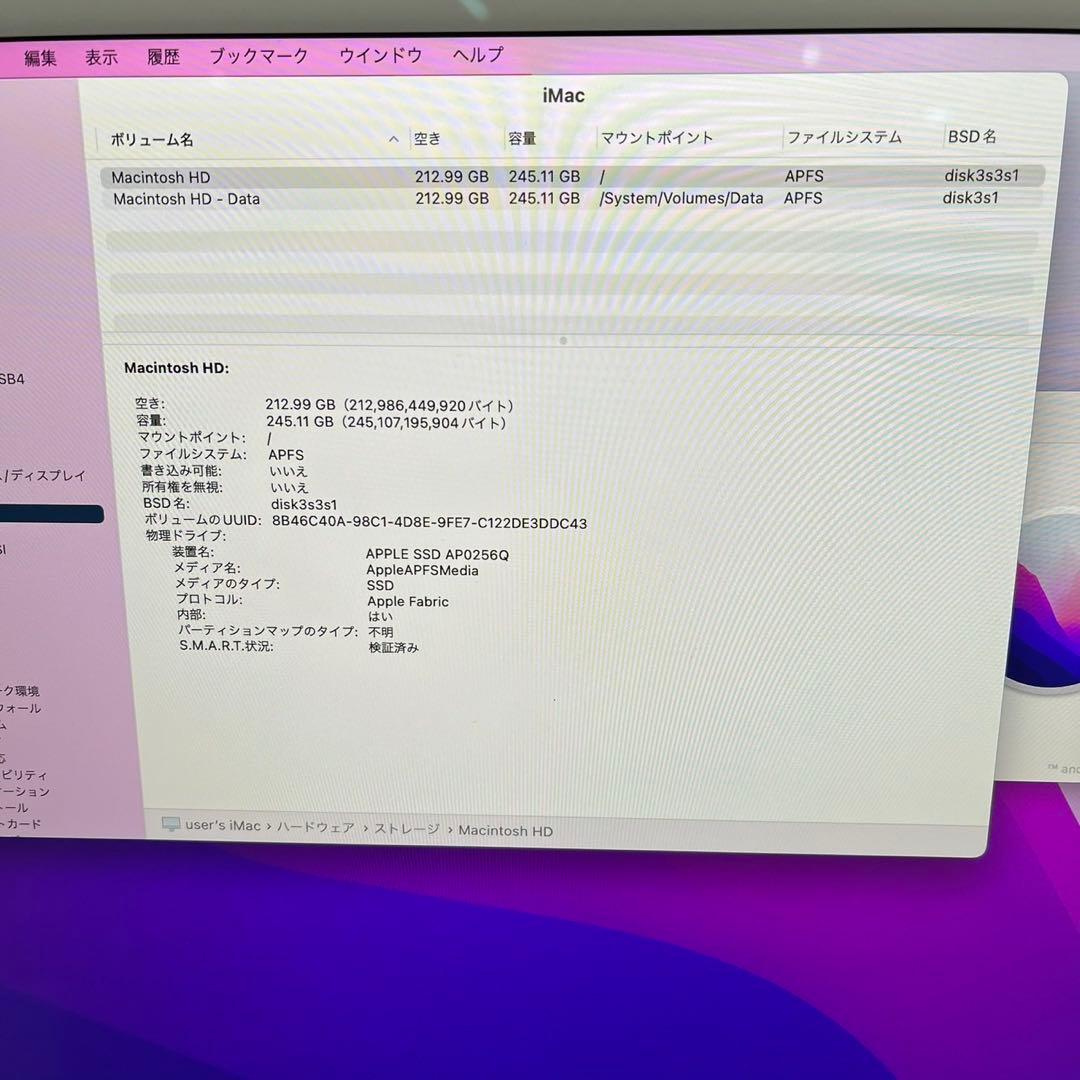Image resolution: width=1080 pixels, height=1080 pixels.
Task: Open the 編集 menu
Action: [39, 56]
